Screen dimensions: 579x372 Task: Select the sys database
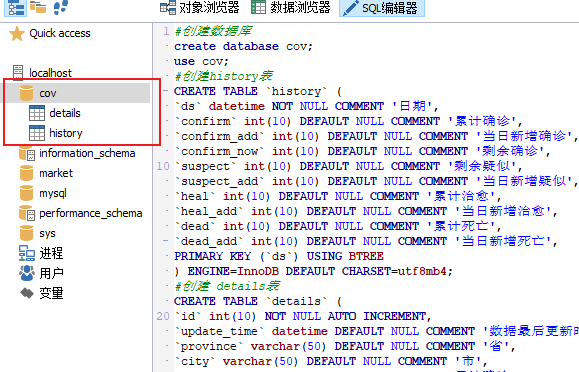(x=47, y=233)
